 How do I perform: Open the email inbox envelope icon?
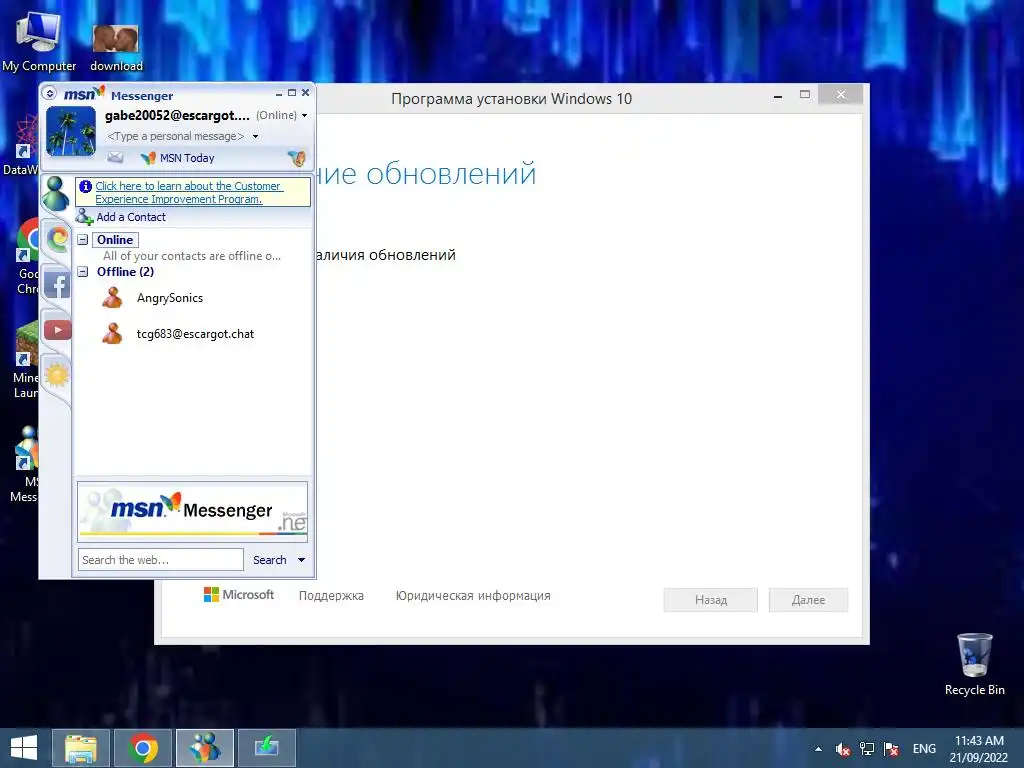(x=115, y=157)
